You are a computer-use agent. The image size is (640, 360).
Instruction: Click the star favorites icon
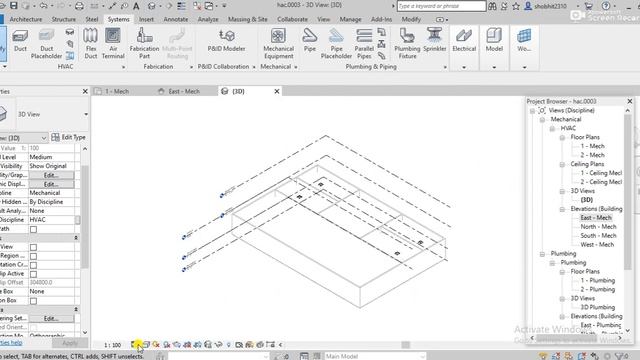pos(516,6)
